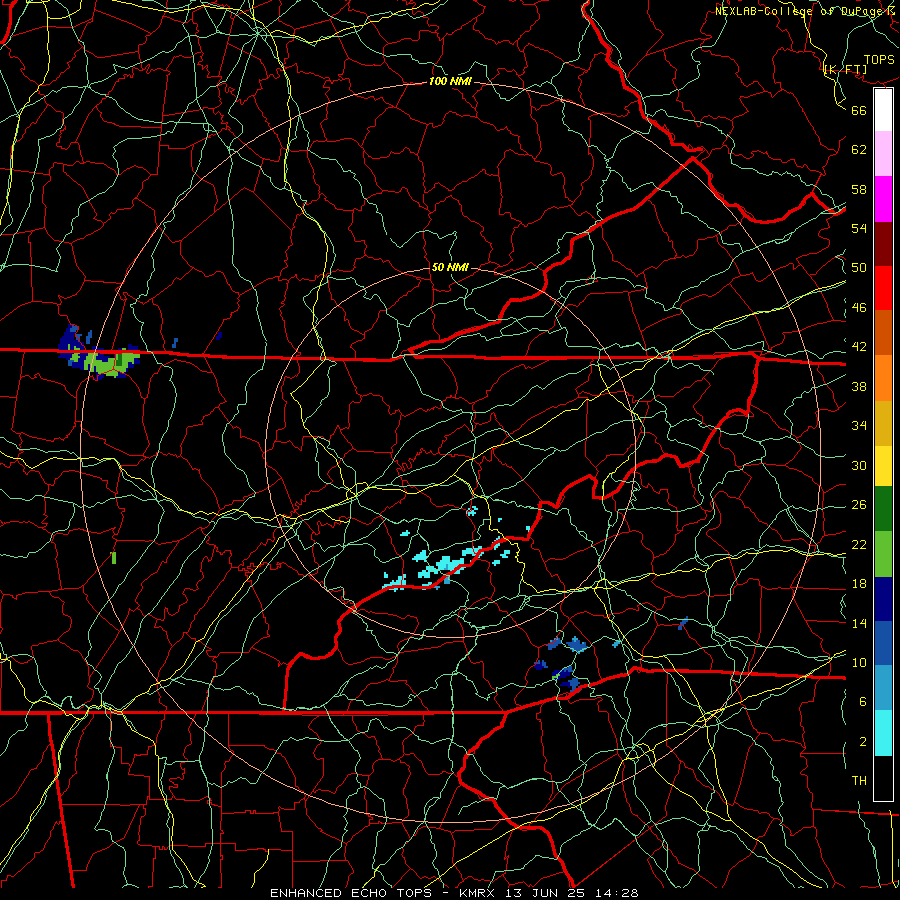This screenshot has height=900, width=900.
Task: Click the "30" scale label
Action: pos(859,465)
